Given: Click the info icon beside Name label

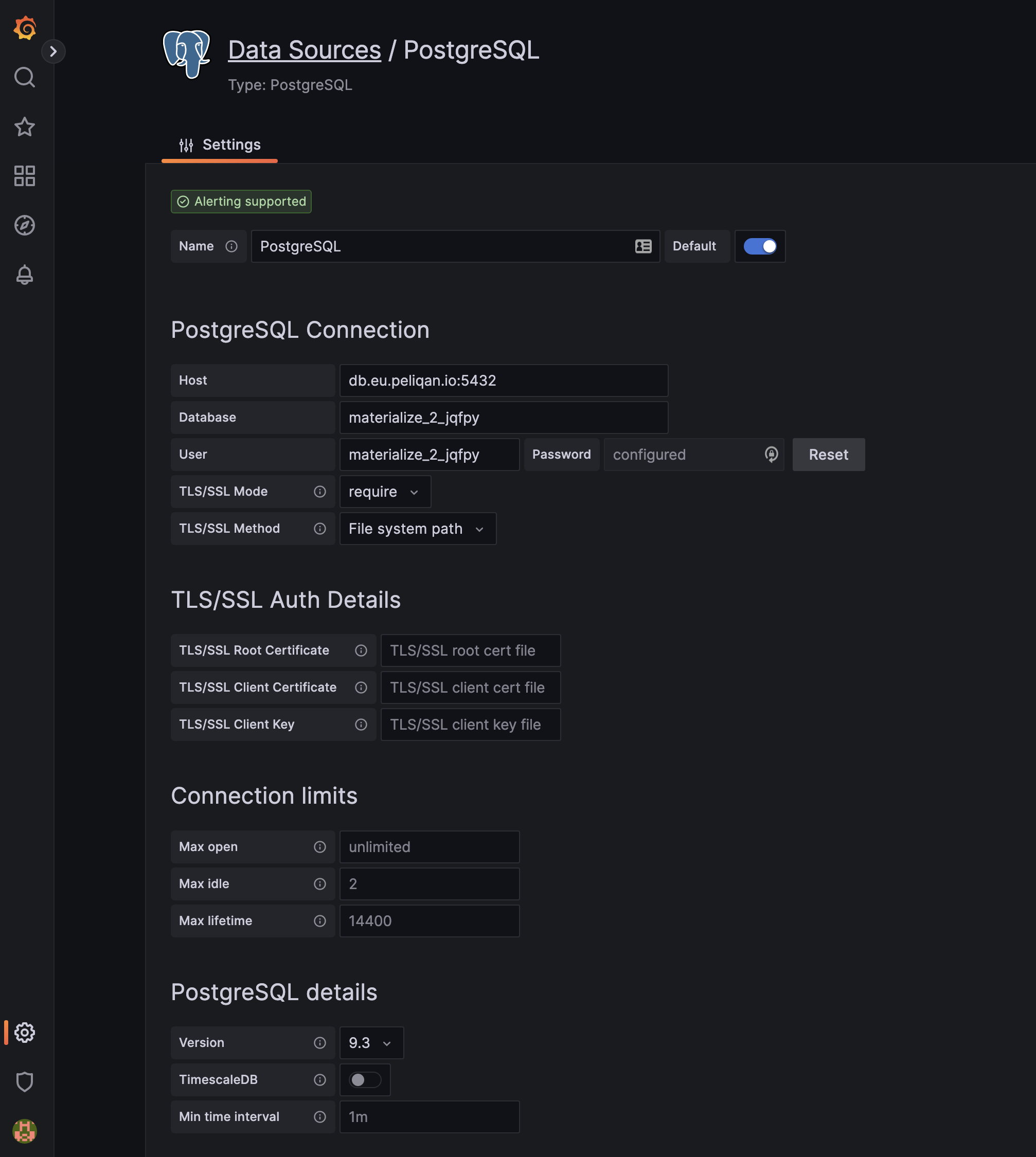Looking at the screenshot, I should [x=231, y=246].
